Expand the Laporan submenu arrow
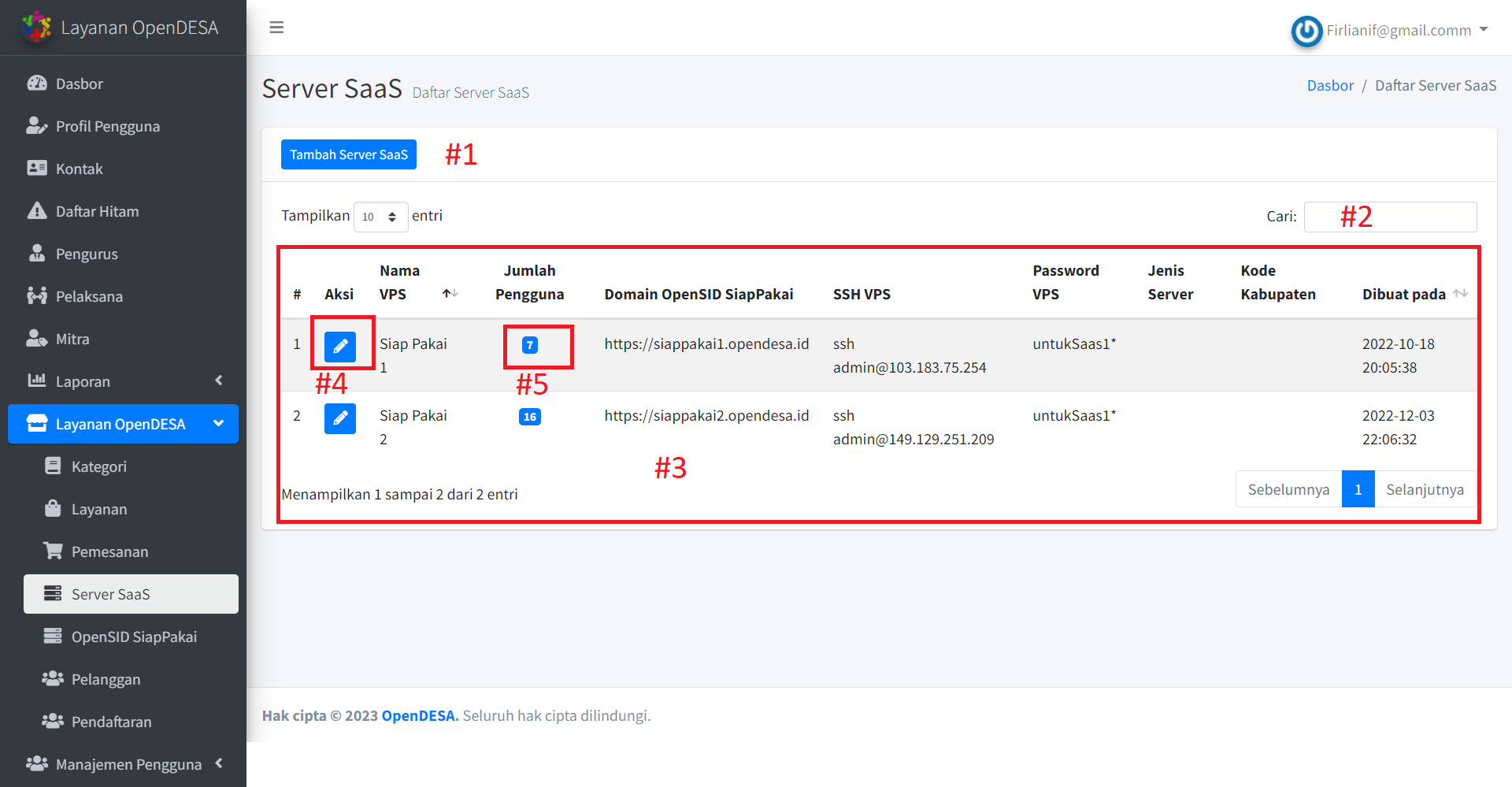1512x787 pixels. (219, 381)
